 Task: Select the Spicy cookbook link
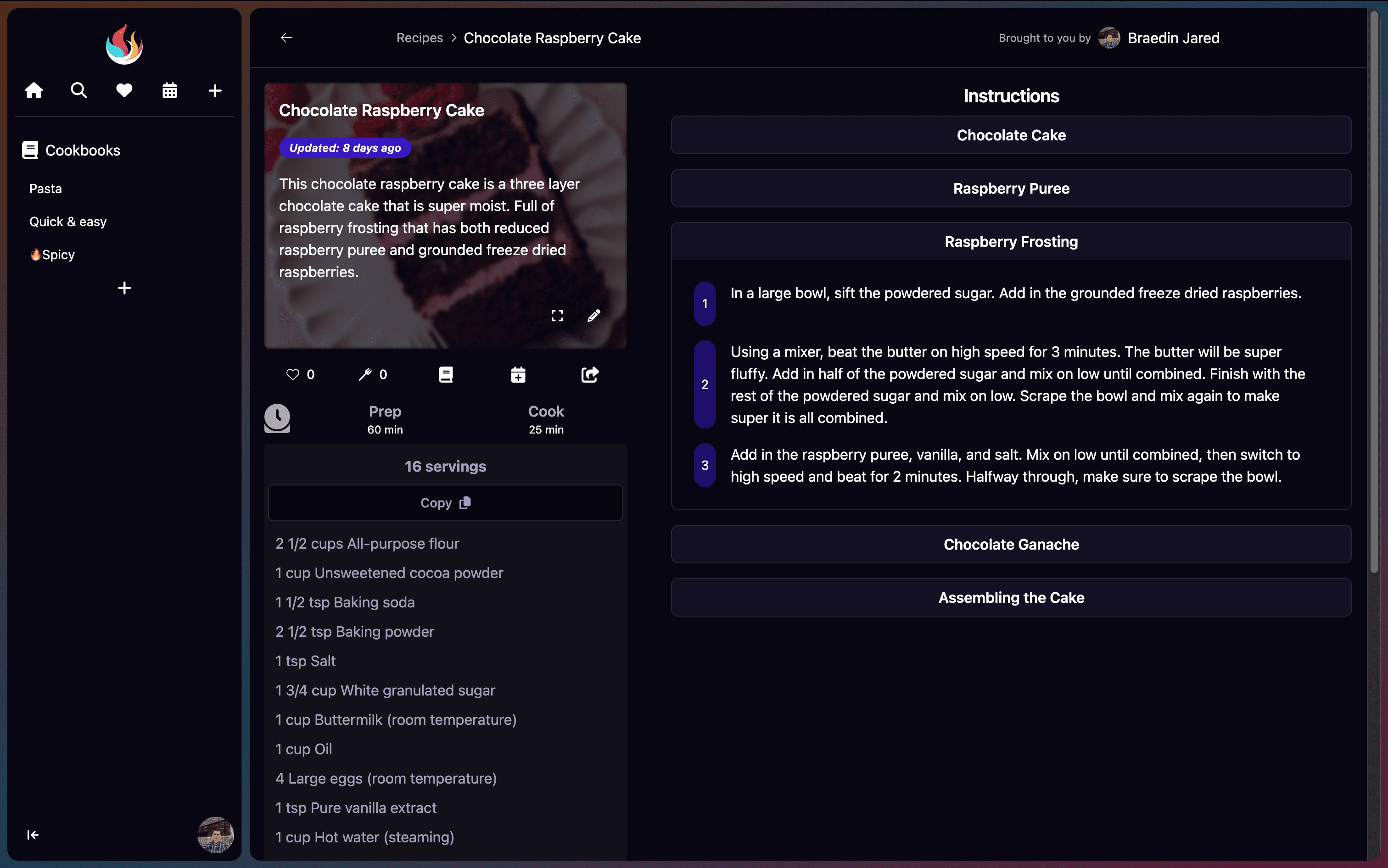52,254
